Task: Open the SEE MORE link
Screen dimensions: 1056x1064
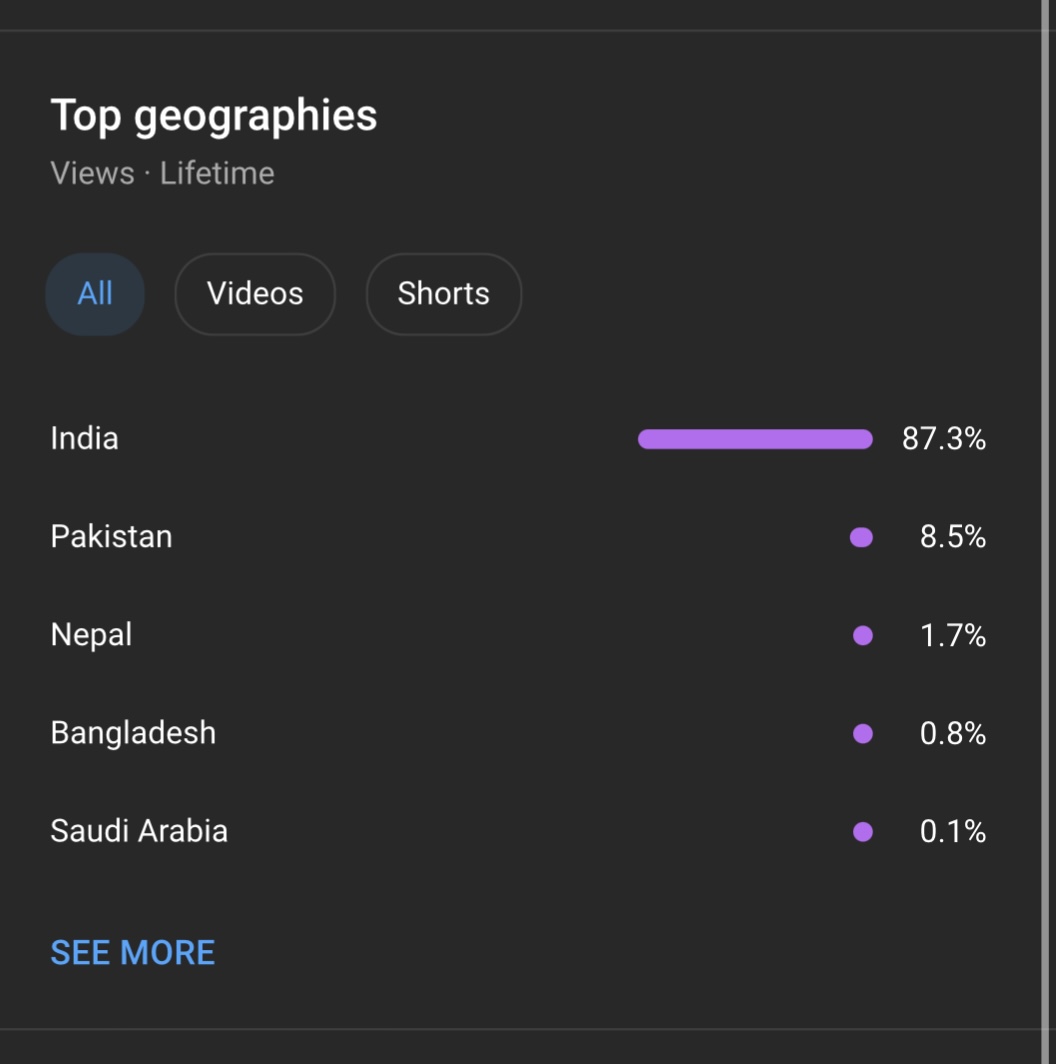Action: (x=133, y=952)
